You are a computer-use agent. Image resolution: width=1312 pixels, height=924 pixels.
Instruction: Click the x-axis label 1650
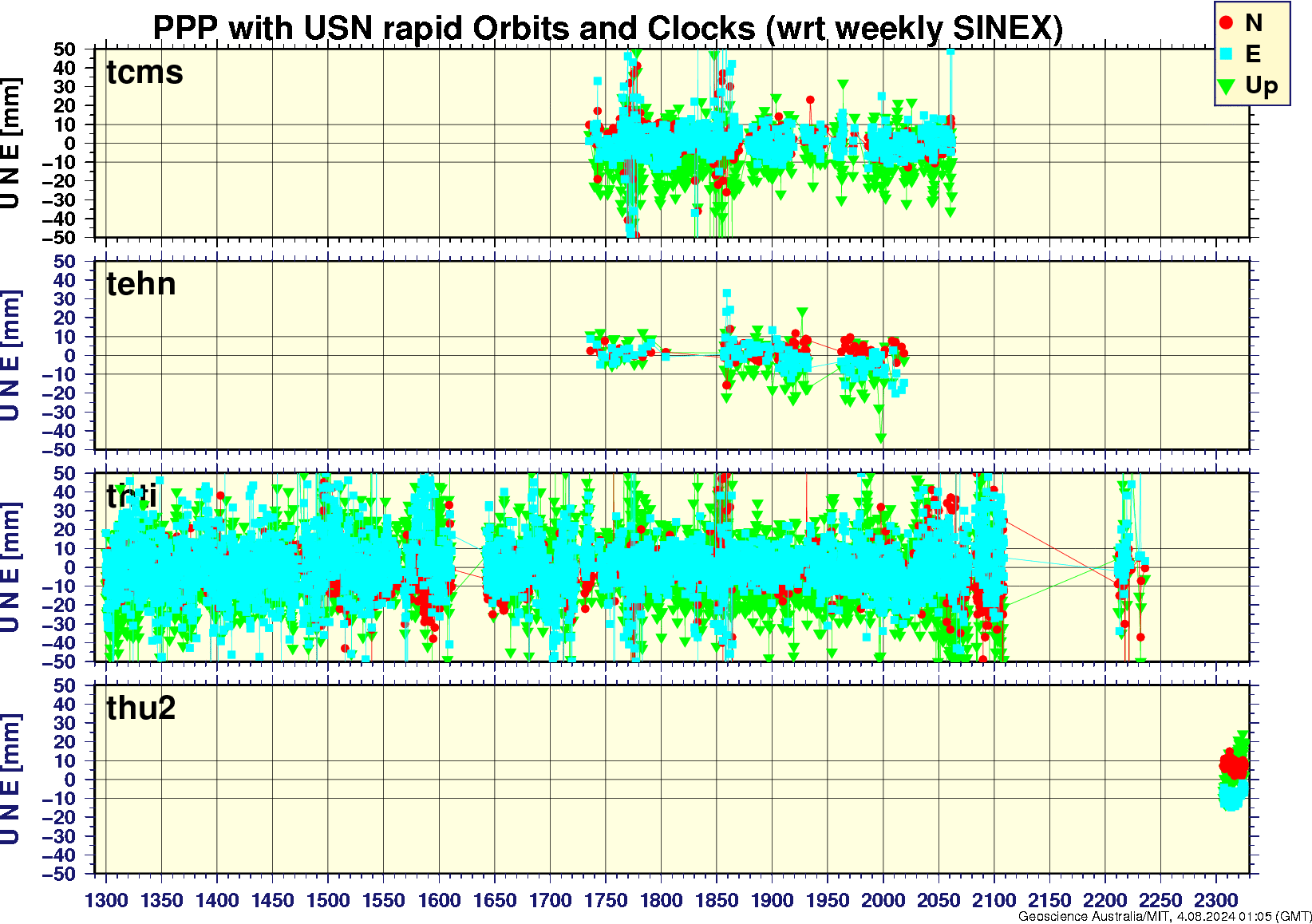point(495,900)
